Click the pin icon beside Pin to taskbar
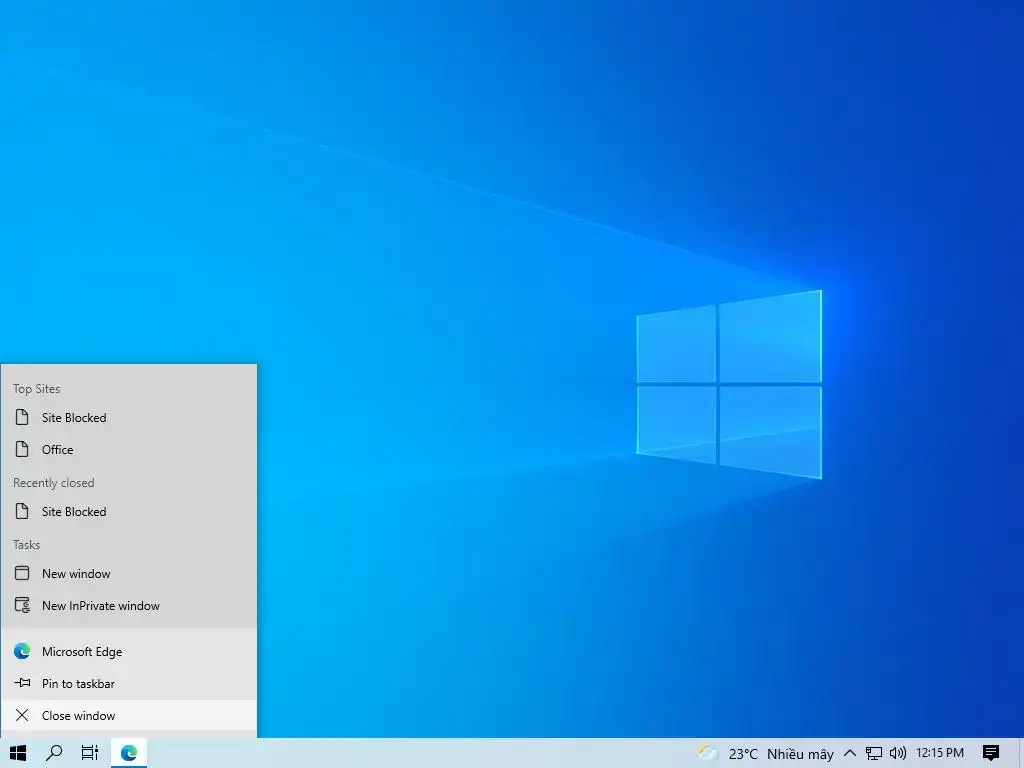This screenshot has width=1024, height=768. (22, 683)
